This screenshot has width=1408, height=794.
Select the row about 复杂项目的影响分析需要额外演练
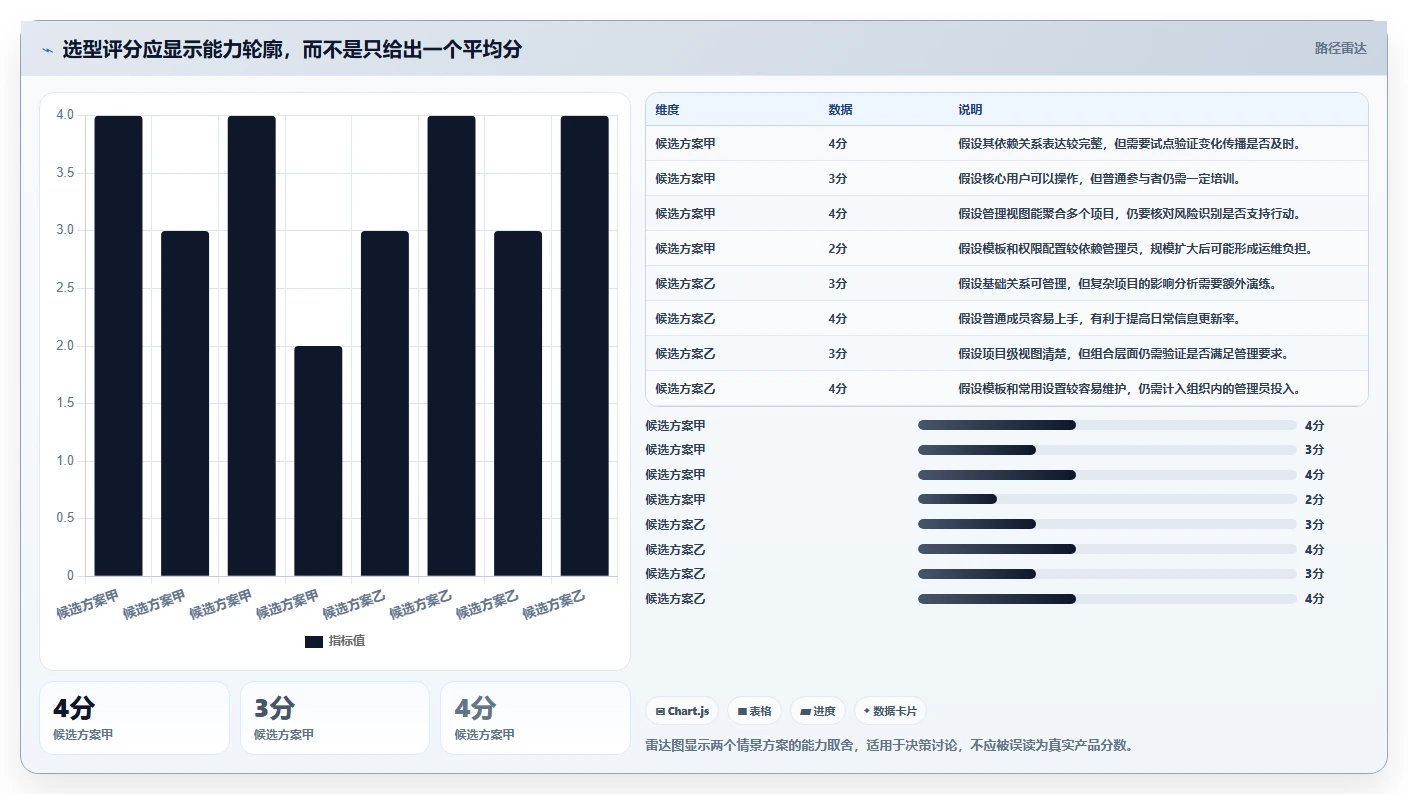tap(1006, 284)
